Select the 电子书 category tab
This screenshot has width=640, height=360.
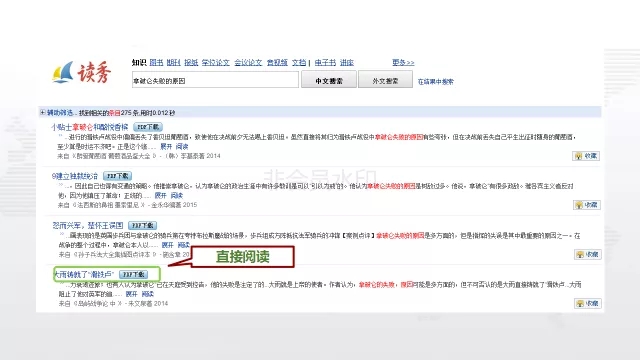tap(325, 62)
